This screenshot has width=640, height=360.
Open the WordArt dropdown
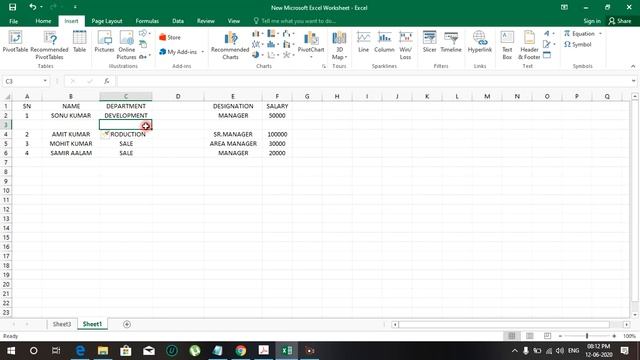(x=549, y=33)
